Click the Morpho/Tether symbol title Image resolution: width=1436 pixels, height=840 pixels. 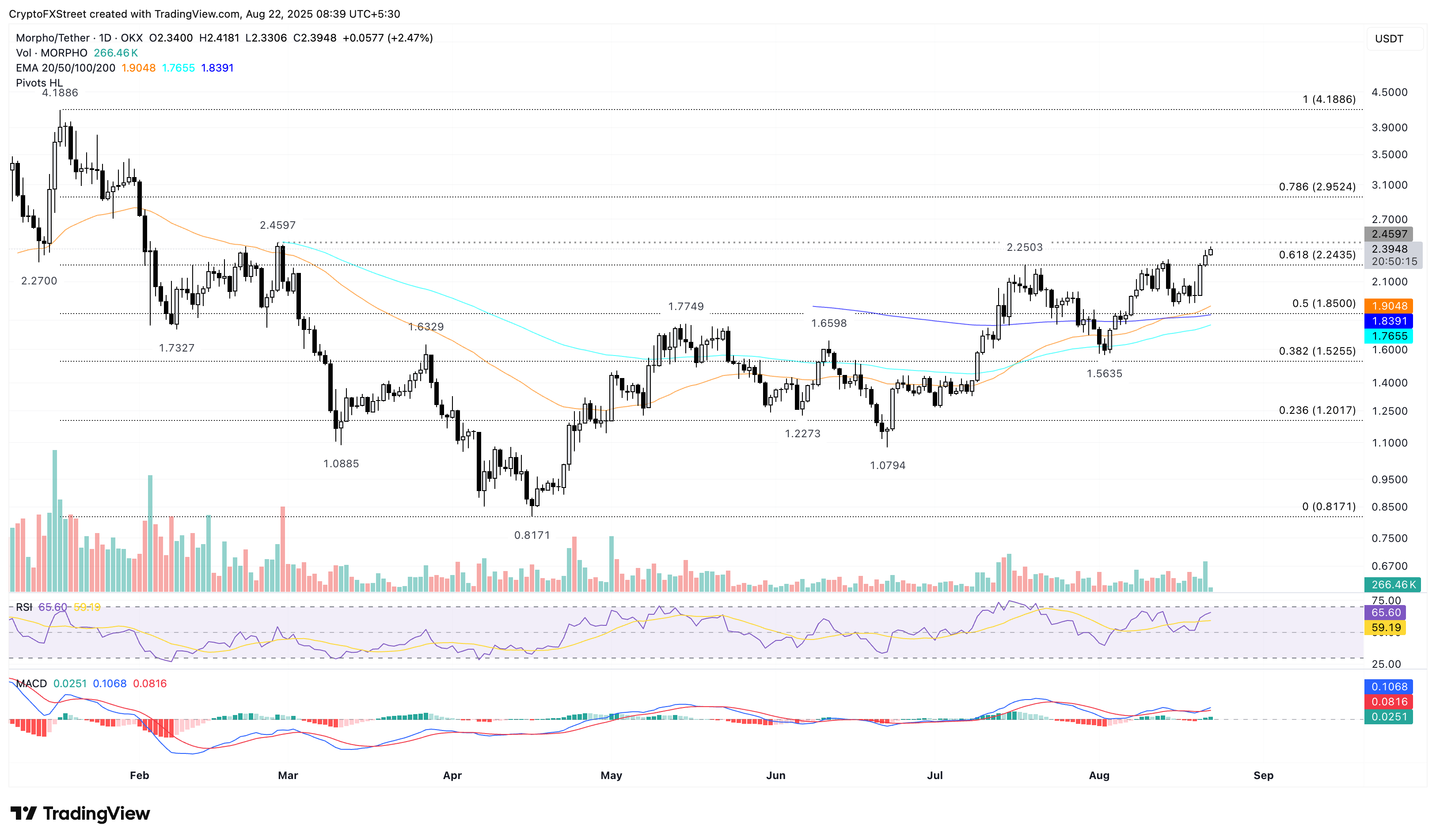tap(53, 38)
